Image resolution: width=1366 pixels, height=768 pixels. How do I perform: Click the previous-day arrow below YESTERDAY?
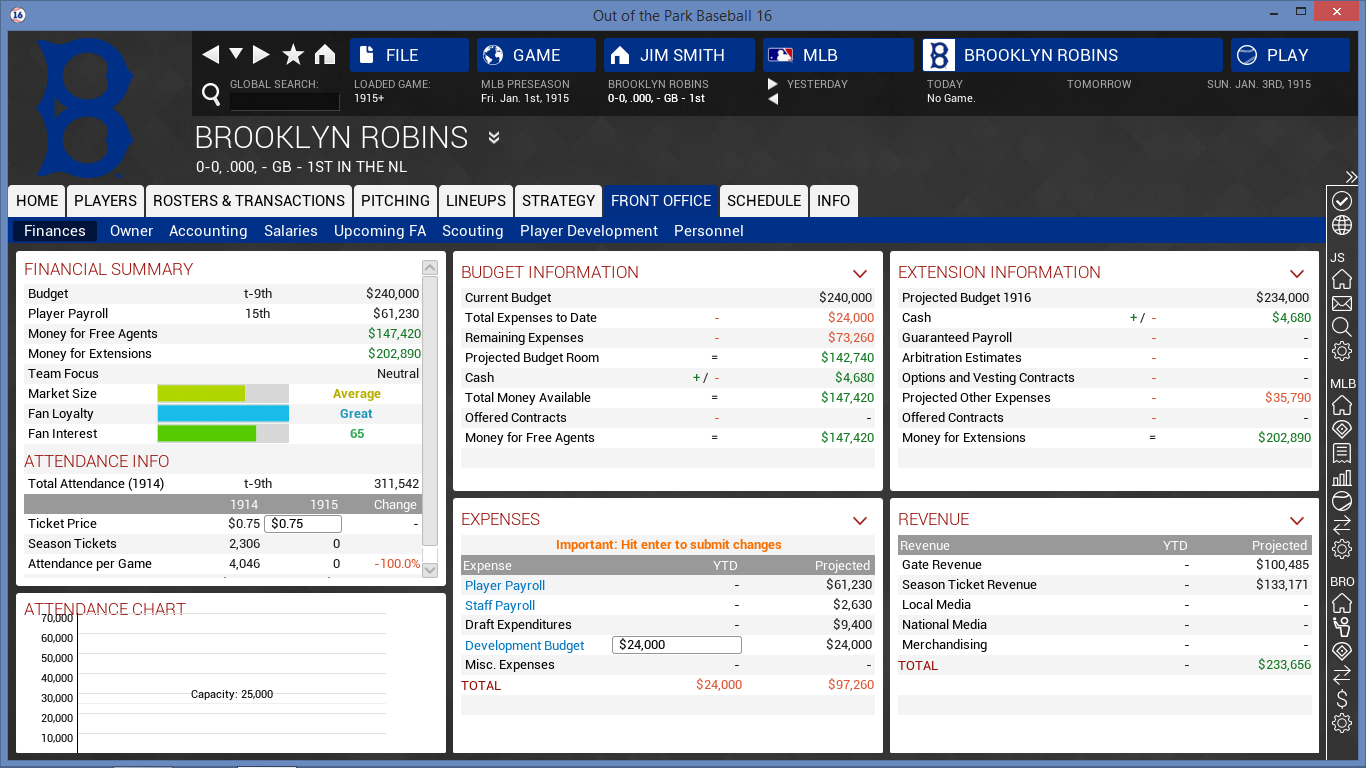(x=772, y=99)
